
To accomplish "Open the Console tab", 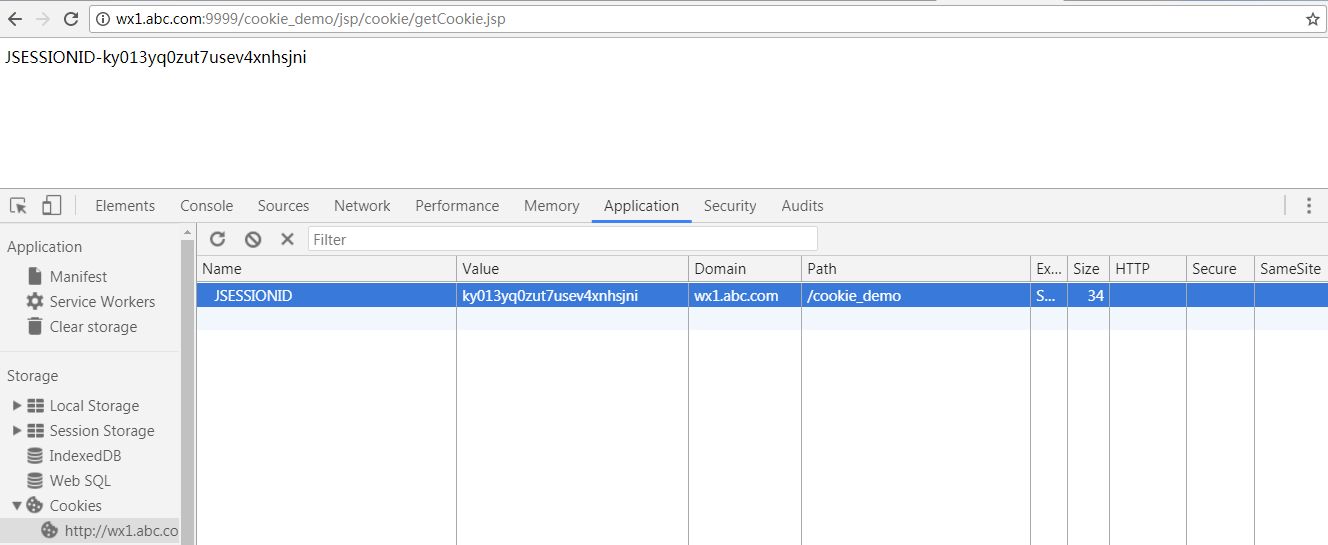I will (x=206, y=206).
